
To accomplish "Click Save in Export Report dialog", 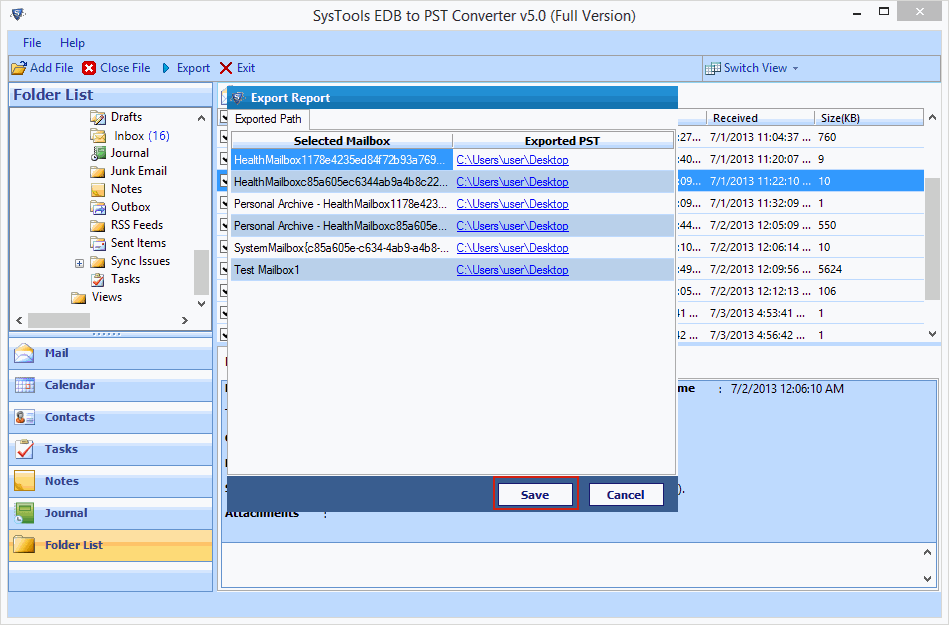I will [x=535, y=494].
